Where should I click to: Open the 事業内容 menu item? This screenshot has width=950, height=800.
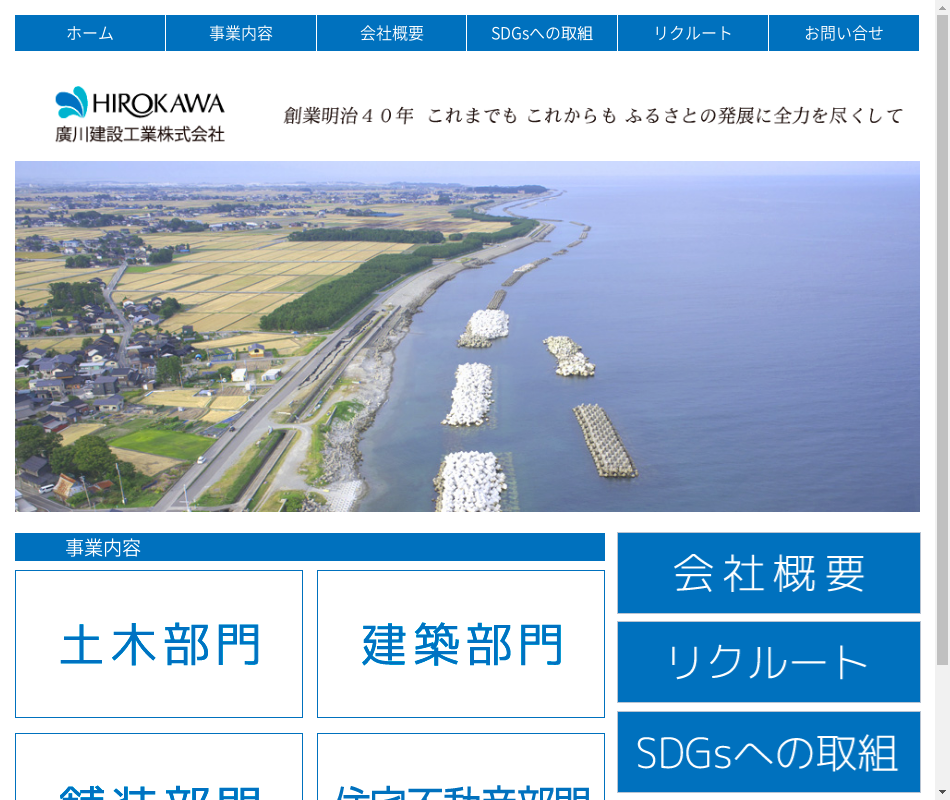[241, 33]
